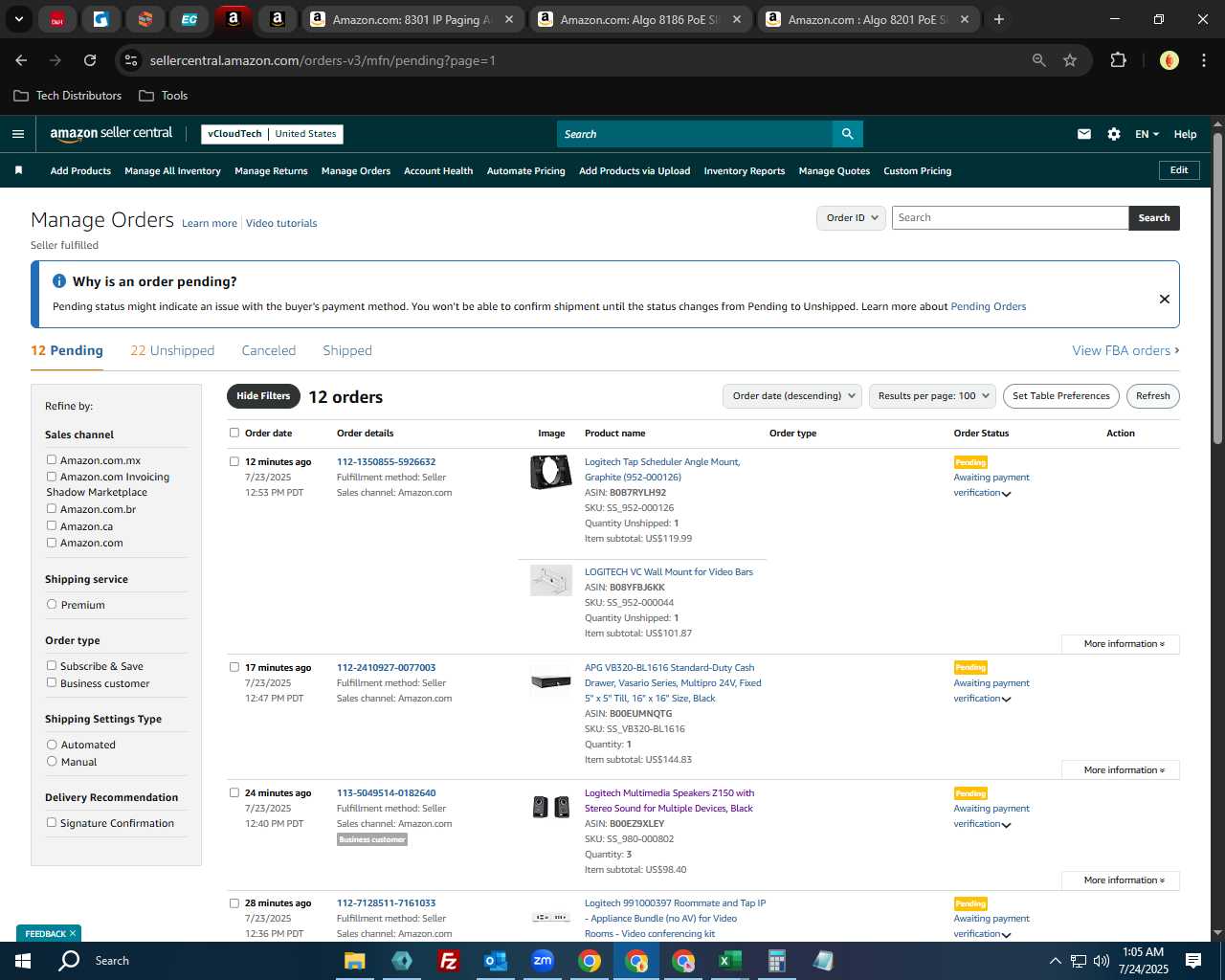The width and height of the screenshot is (1225, 980).
Task: Click the info icon in pending banner
Action: click(59, 281)
